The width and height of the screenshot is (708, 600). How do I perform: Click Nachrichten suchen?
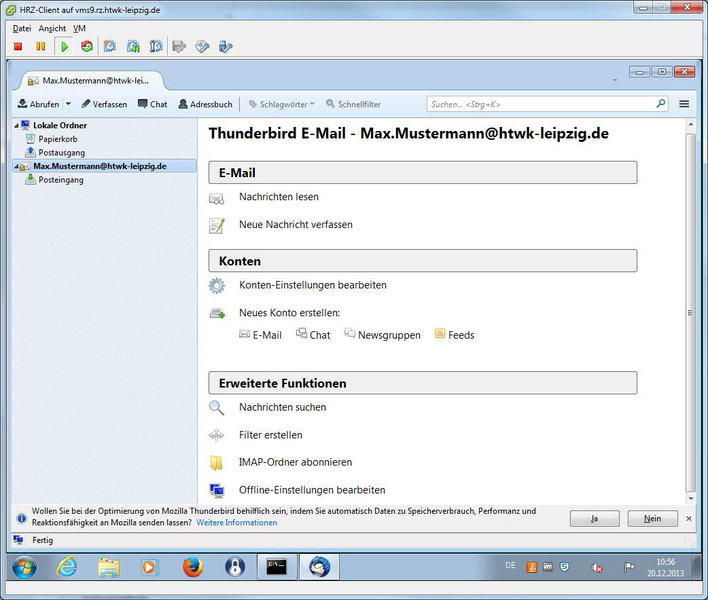[283, 407]
